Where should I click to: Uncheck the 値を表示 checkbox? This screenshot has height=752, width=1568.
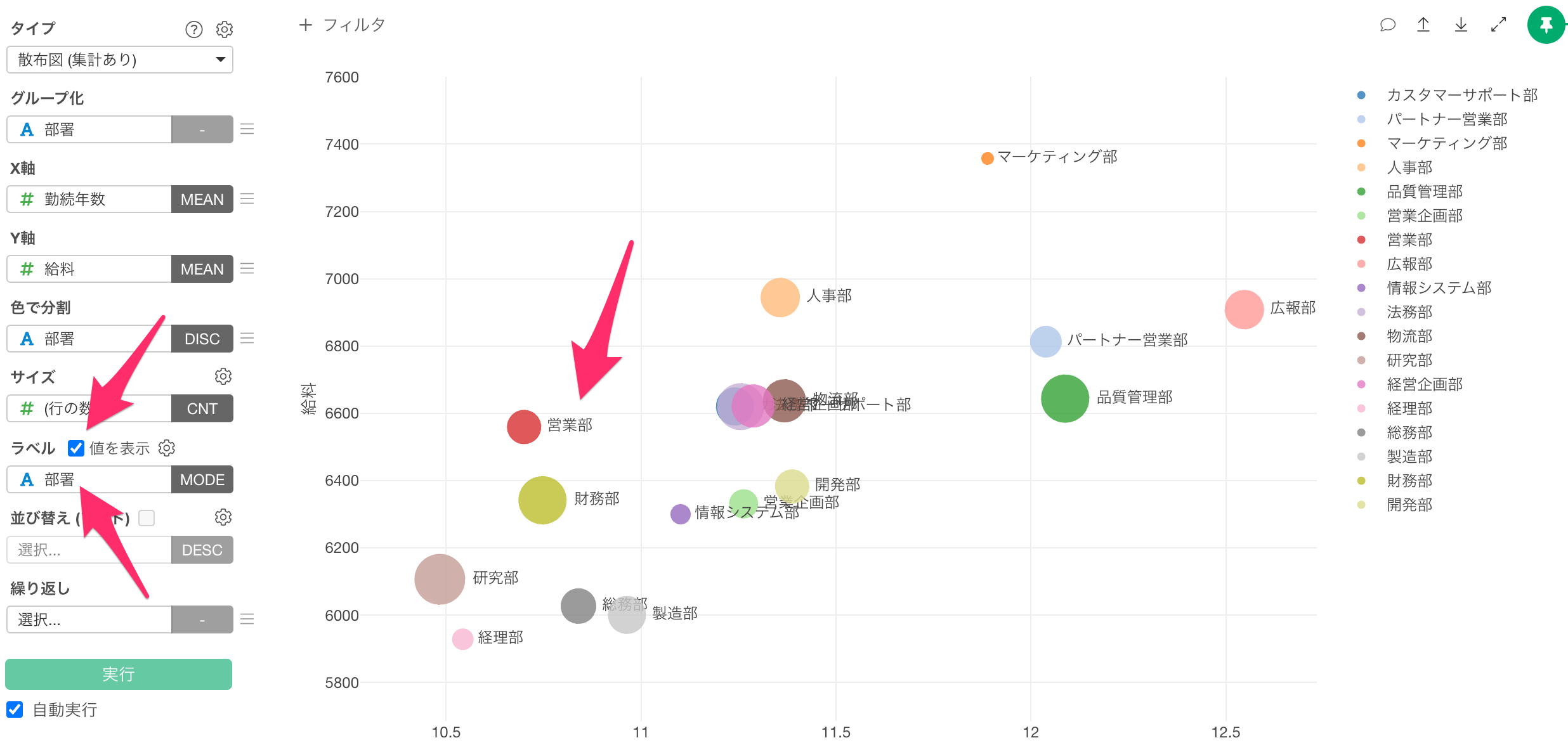pos(76,448)
